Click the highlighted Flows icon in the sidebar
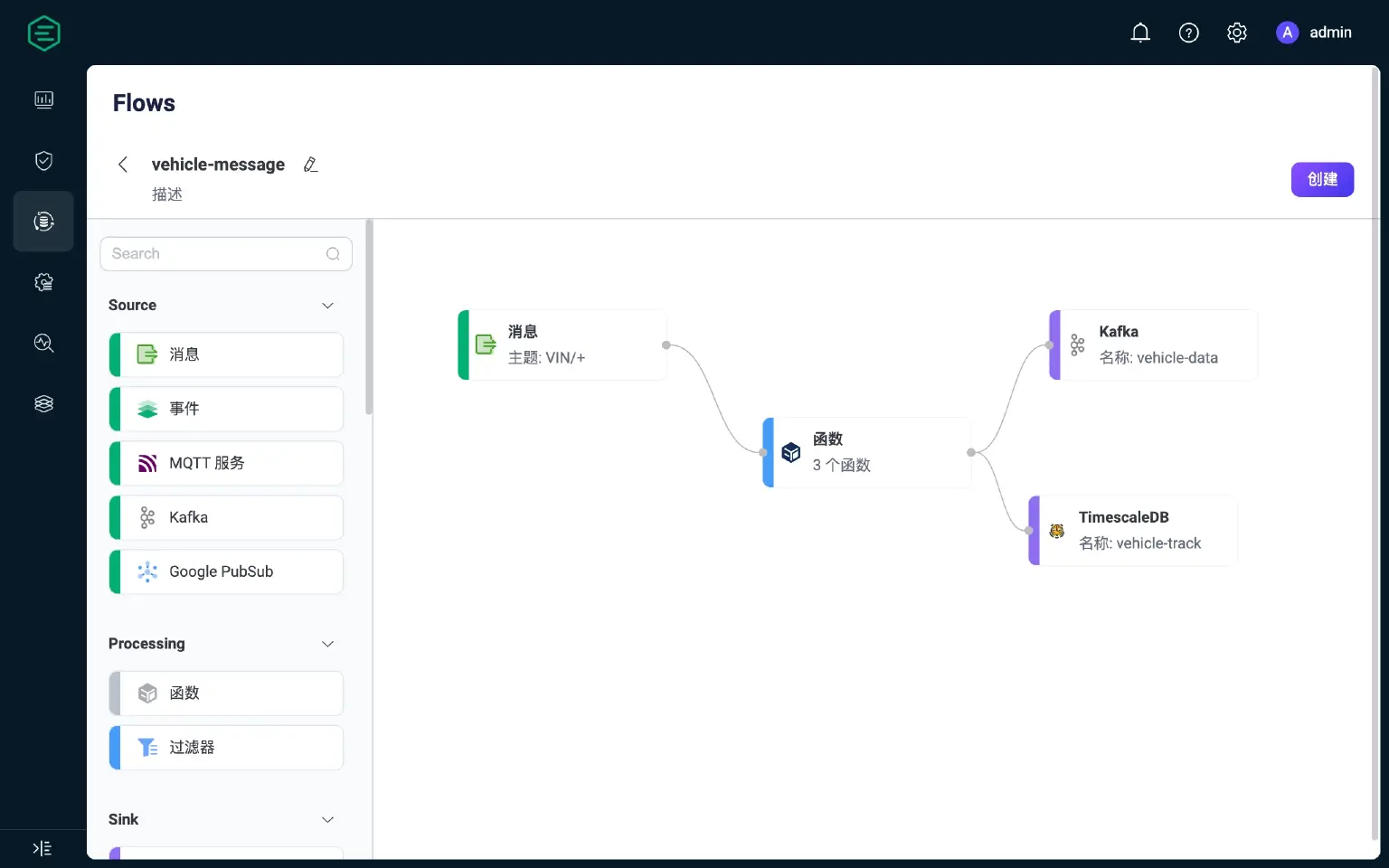Screen dimensions: 1389x868 tap(43, 221)
